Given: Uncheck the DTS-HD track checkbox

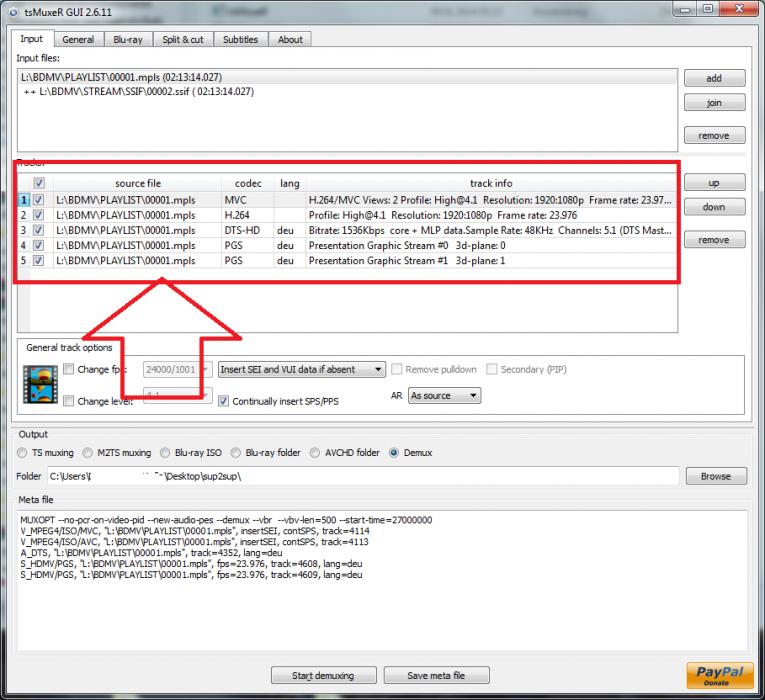Looking at the screenshot, I should tap(38, 230).
